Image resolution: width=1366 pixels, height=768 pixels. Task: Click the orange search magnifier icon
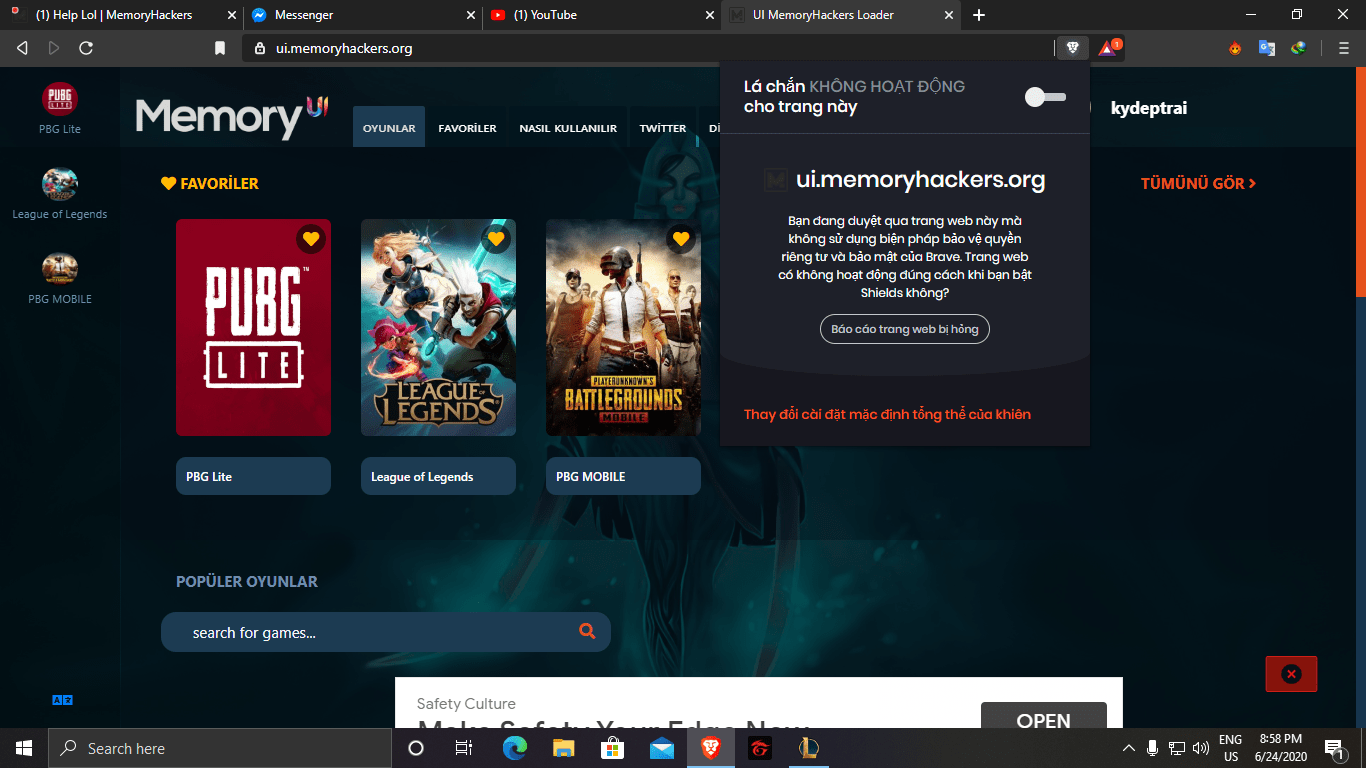587,631
